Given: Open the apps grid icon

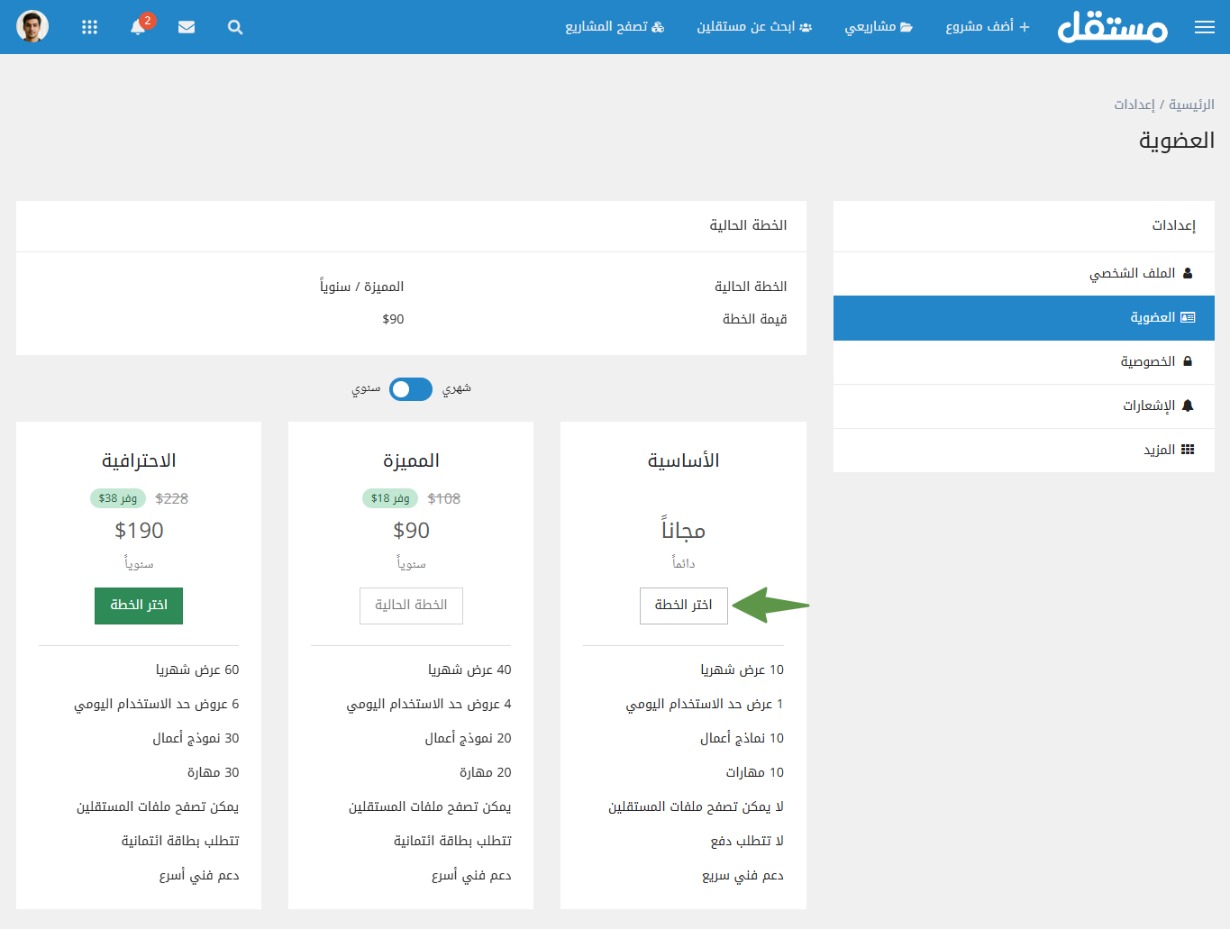Looking at the screenshot, I should pyautogui.click(x=90, y=28).
